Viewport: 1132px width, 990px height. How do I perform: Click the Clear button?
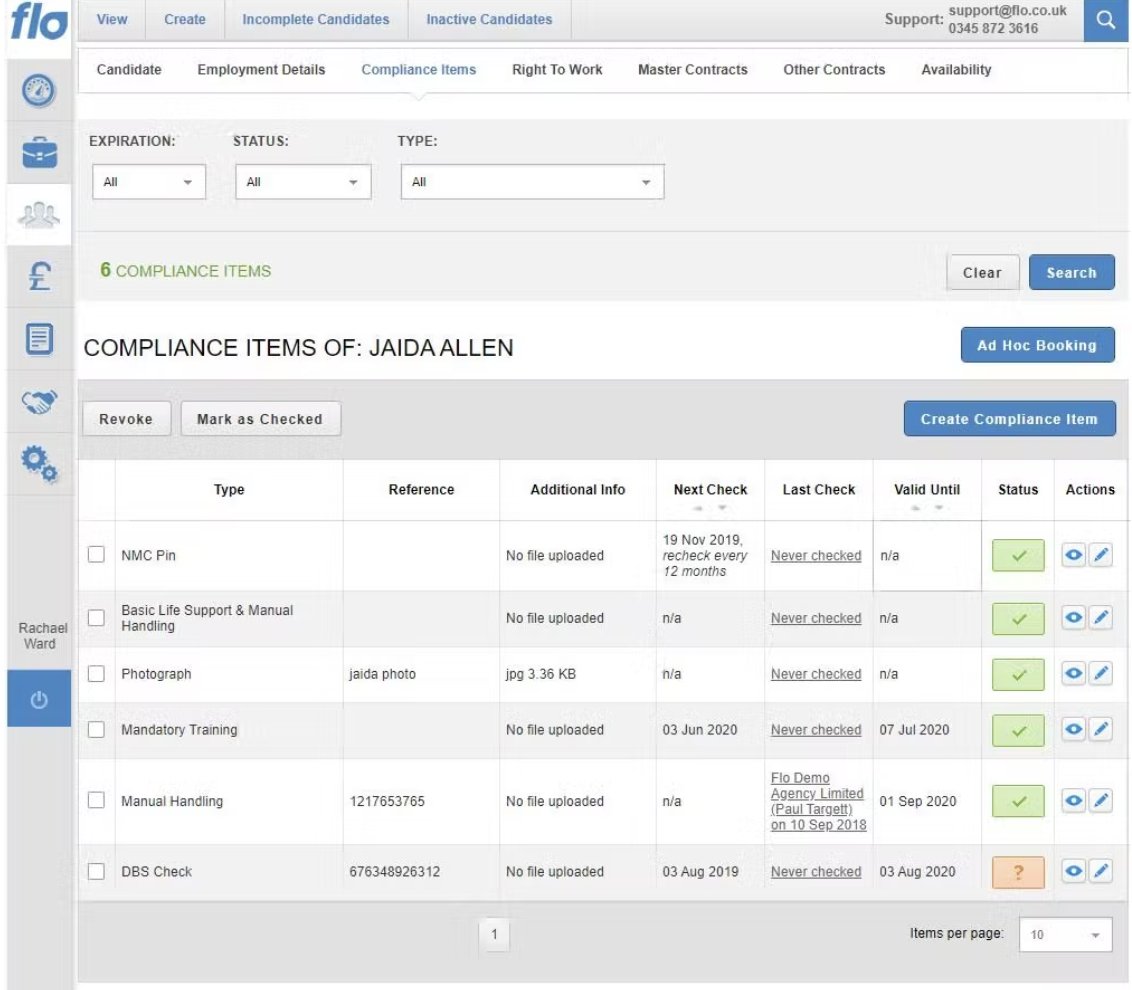tap(983, 272)
